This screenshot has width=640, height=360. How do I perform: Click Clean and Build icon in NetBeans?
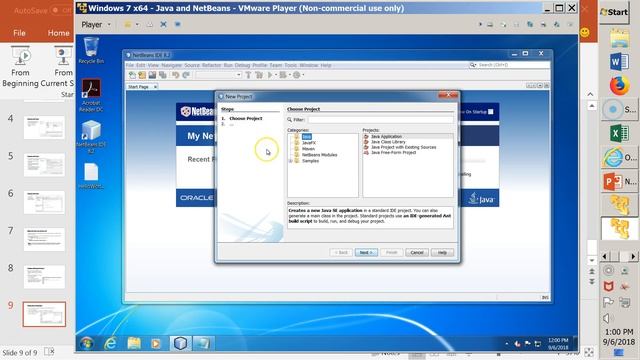(259, 75)
